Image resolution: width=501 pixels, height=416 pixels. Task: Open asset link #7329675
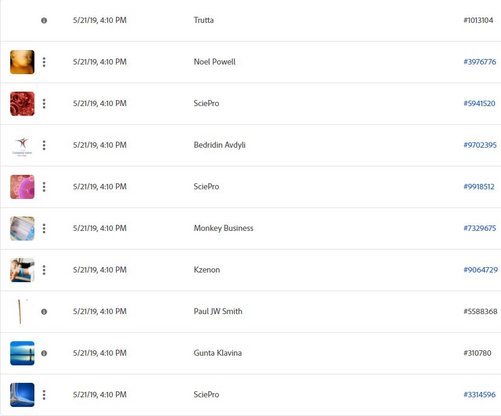click(480, 228)
